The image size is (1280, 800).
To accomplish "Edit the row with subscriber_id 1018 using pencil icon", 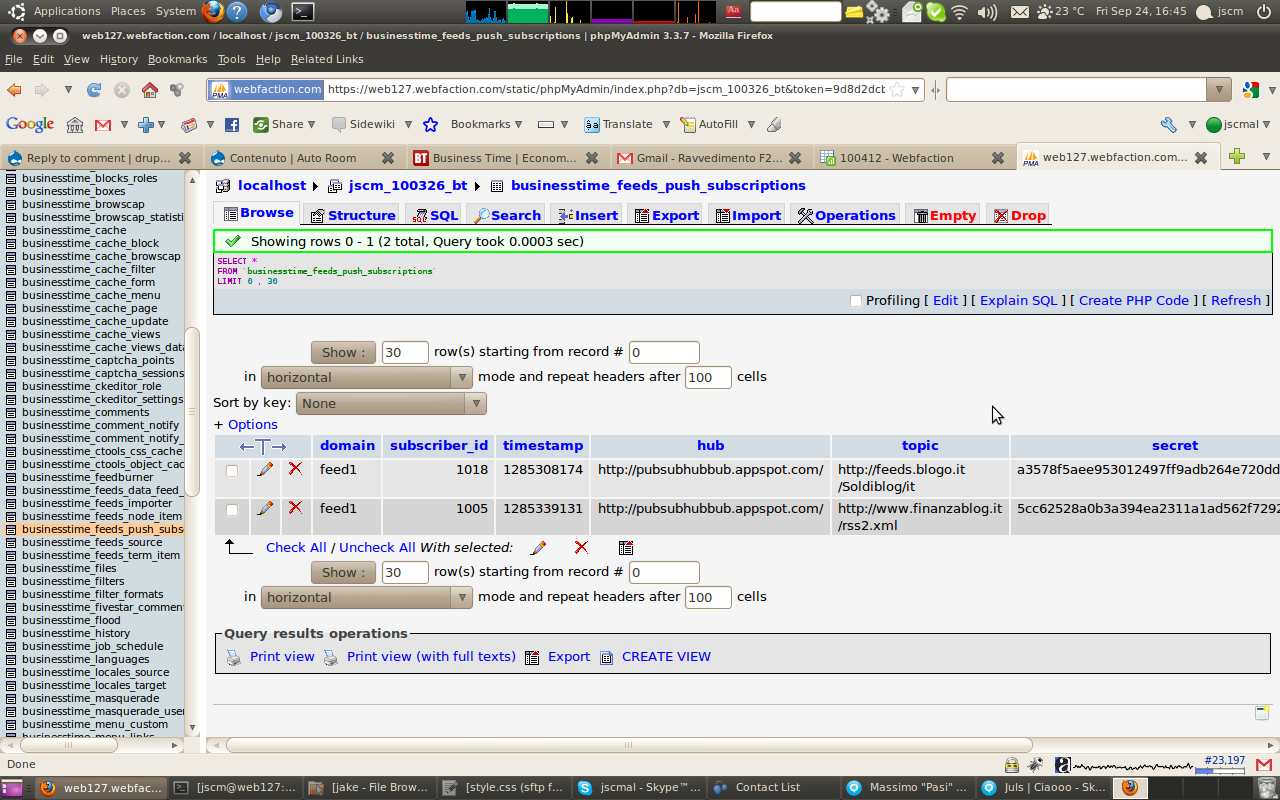I will (266, 470).
